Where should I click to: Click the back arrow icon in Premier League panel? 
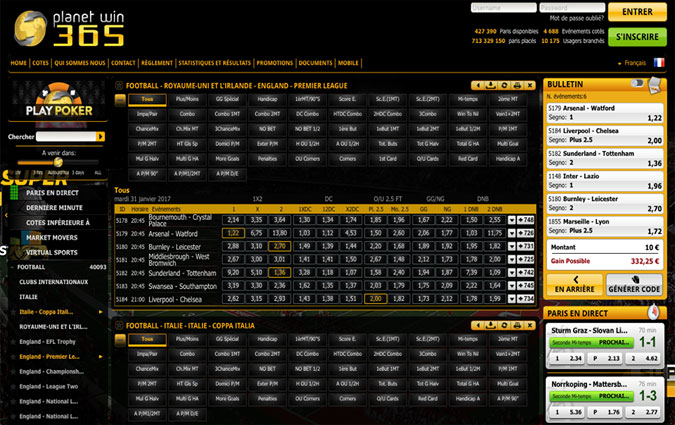pos(478,85)
